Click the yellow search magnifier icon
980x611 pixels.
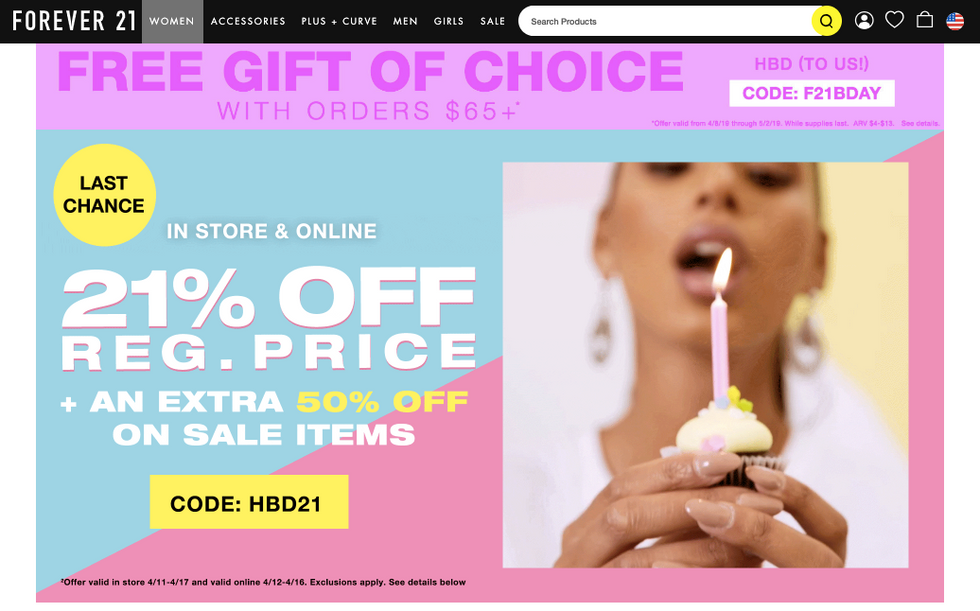(x=826, y=21)
